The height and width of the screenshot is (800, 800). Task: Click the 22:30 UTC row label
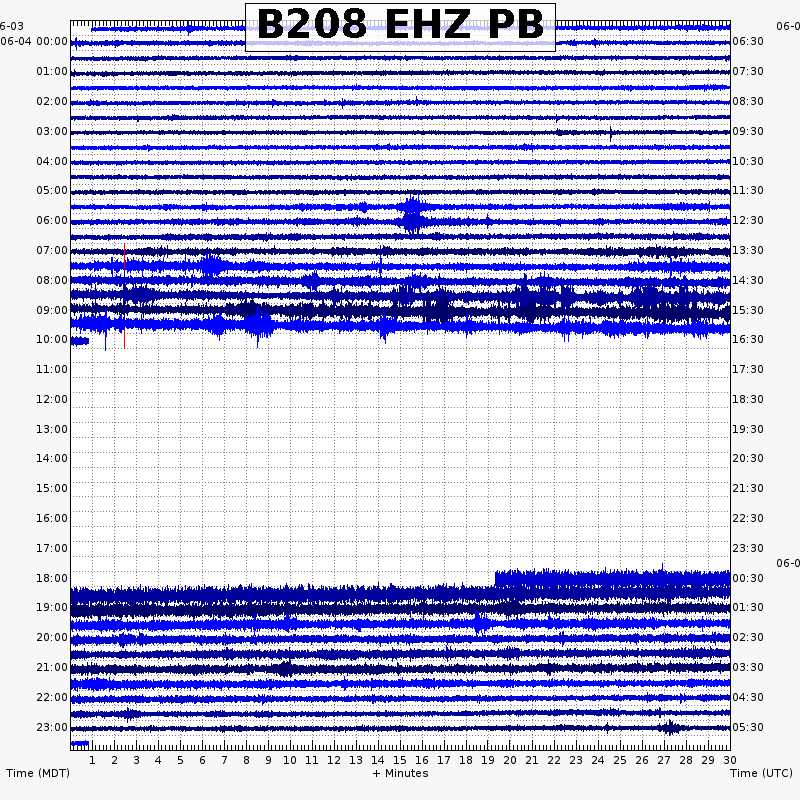tap(748, 518)
